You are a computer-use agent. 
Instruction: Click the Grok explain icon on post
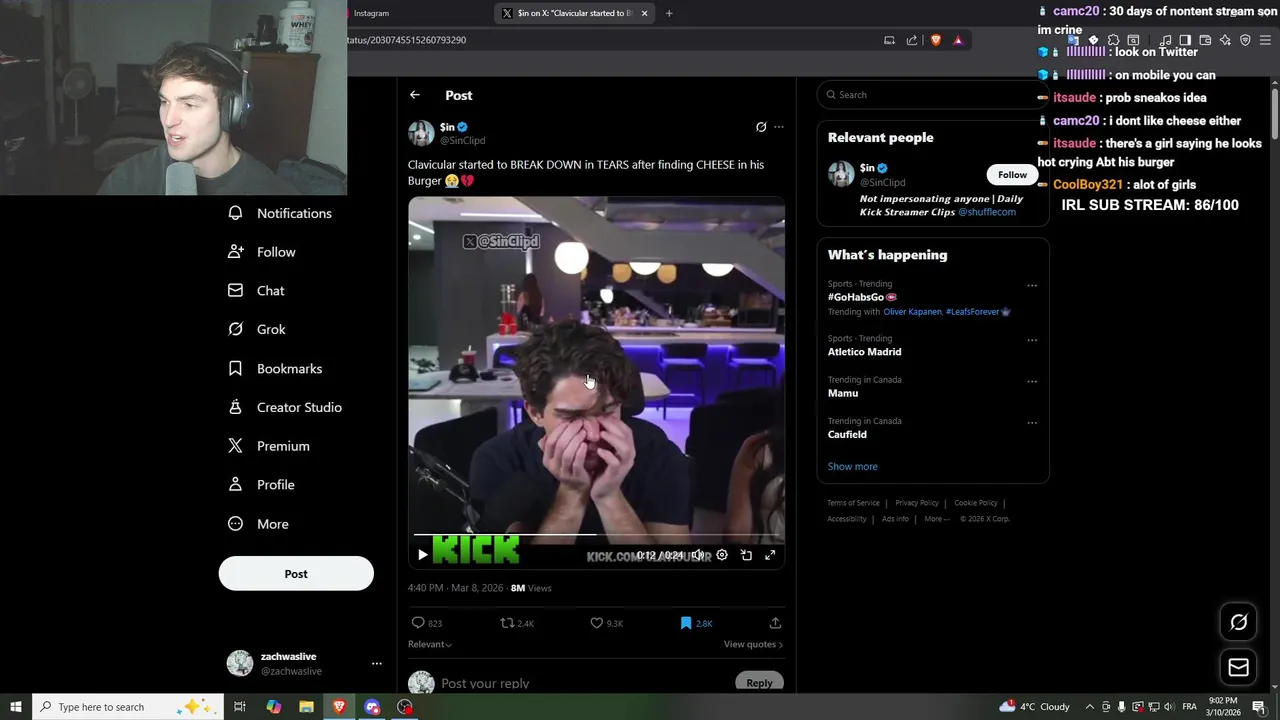click(x=761, y=127)
